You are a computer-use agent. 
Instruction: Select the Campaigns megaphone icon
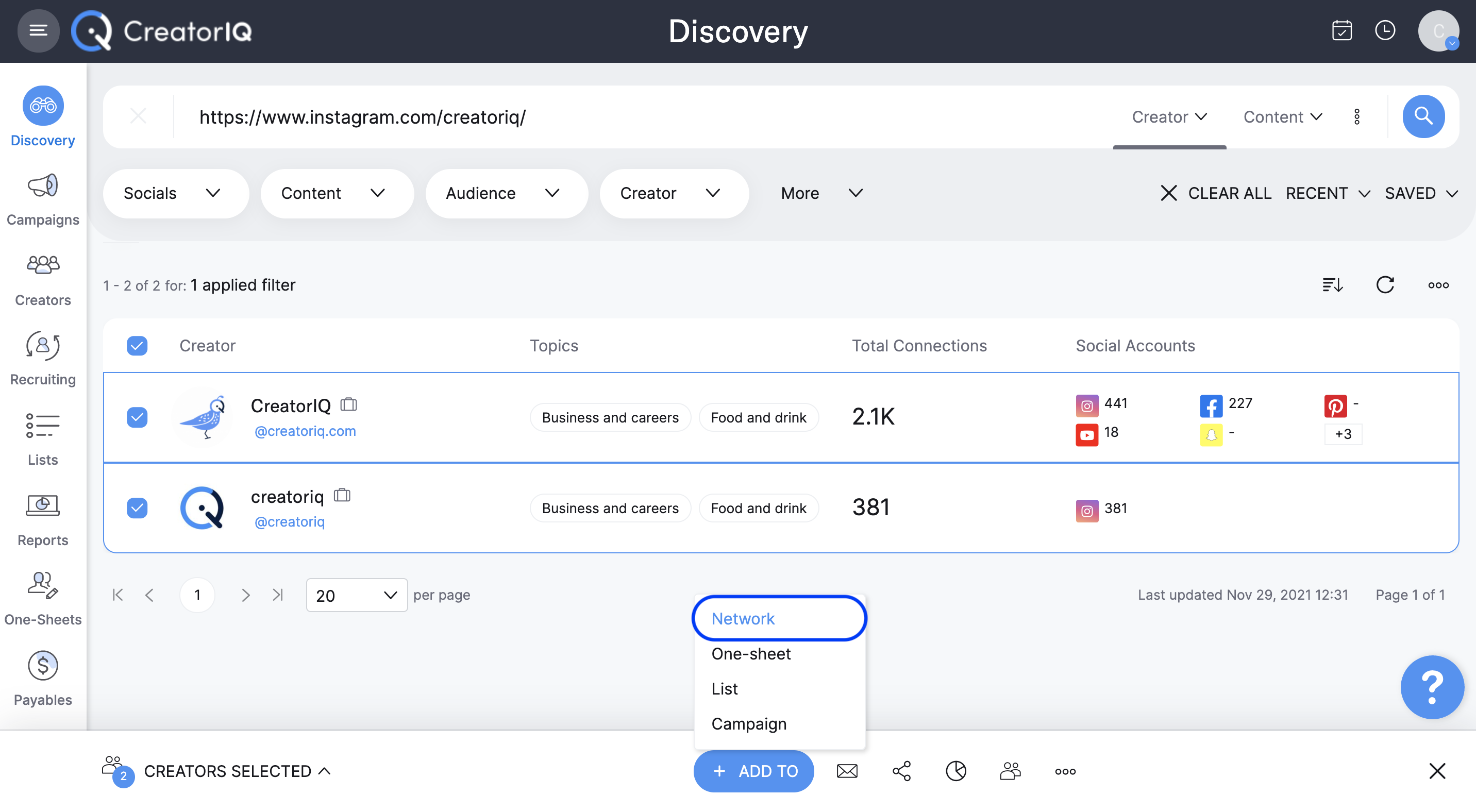42,185
